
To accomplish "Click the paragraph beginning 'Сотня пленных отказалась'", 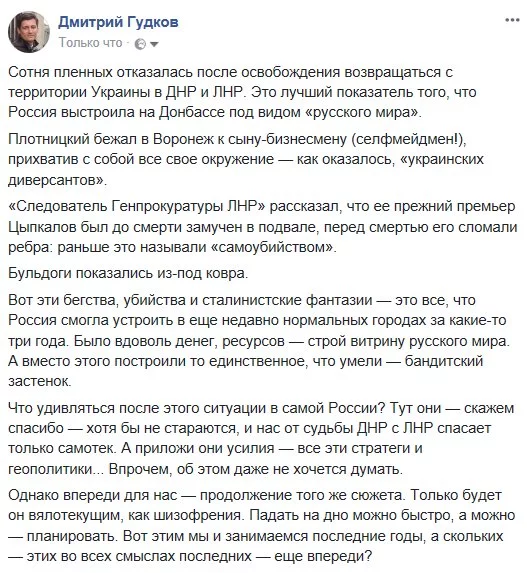I will [x=242, y=92].
